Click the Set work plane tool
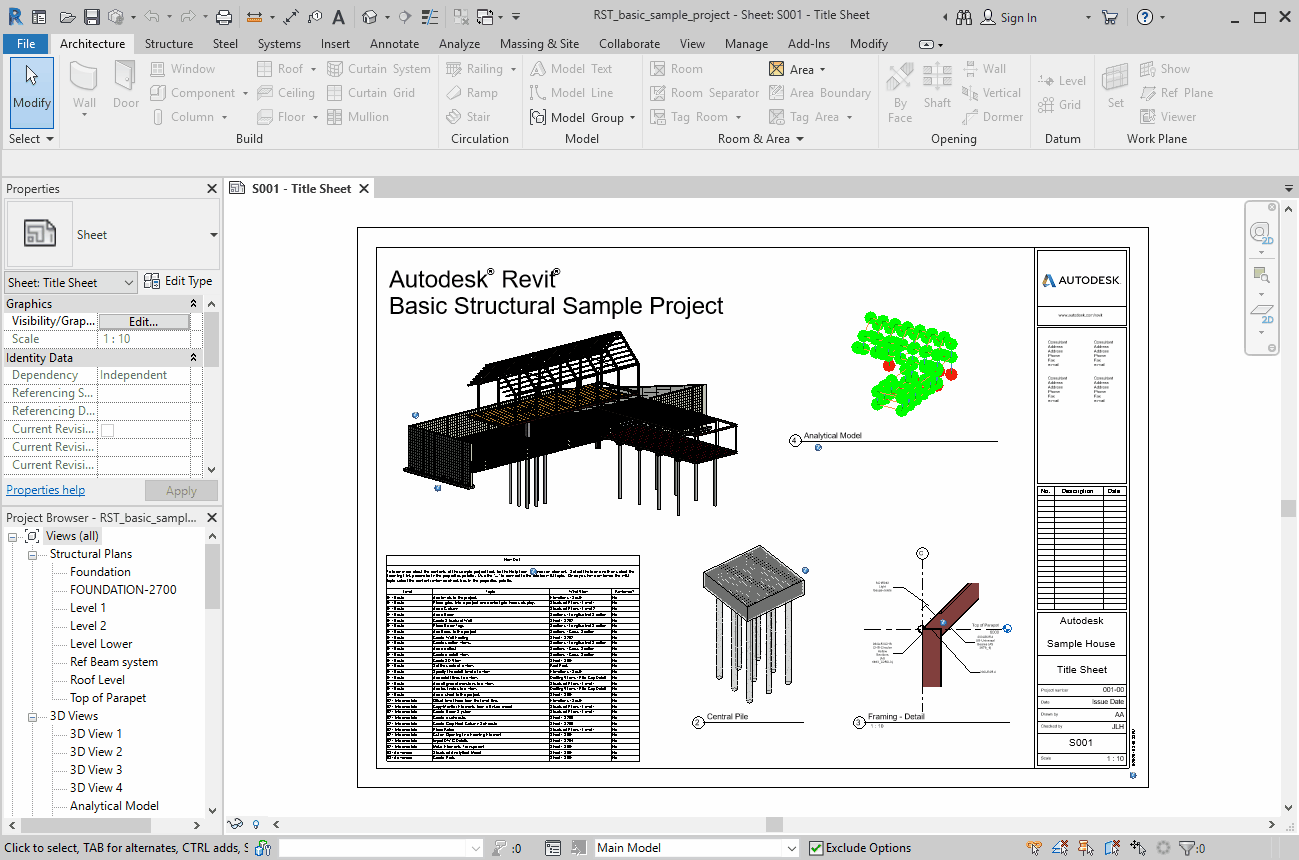The image size is (1299, 860). [x=1115, y=86]
